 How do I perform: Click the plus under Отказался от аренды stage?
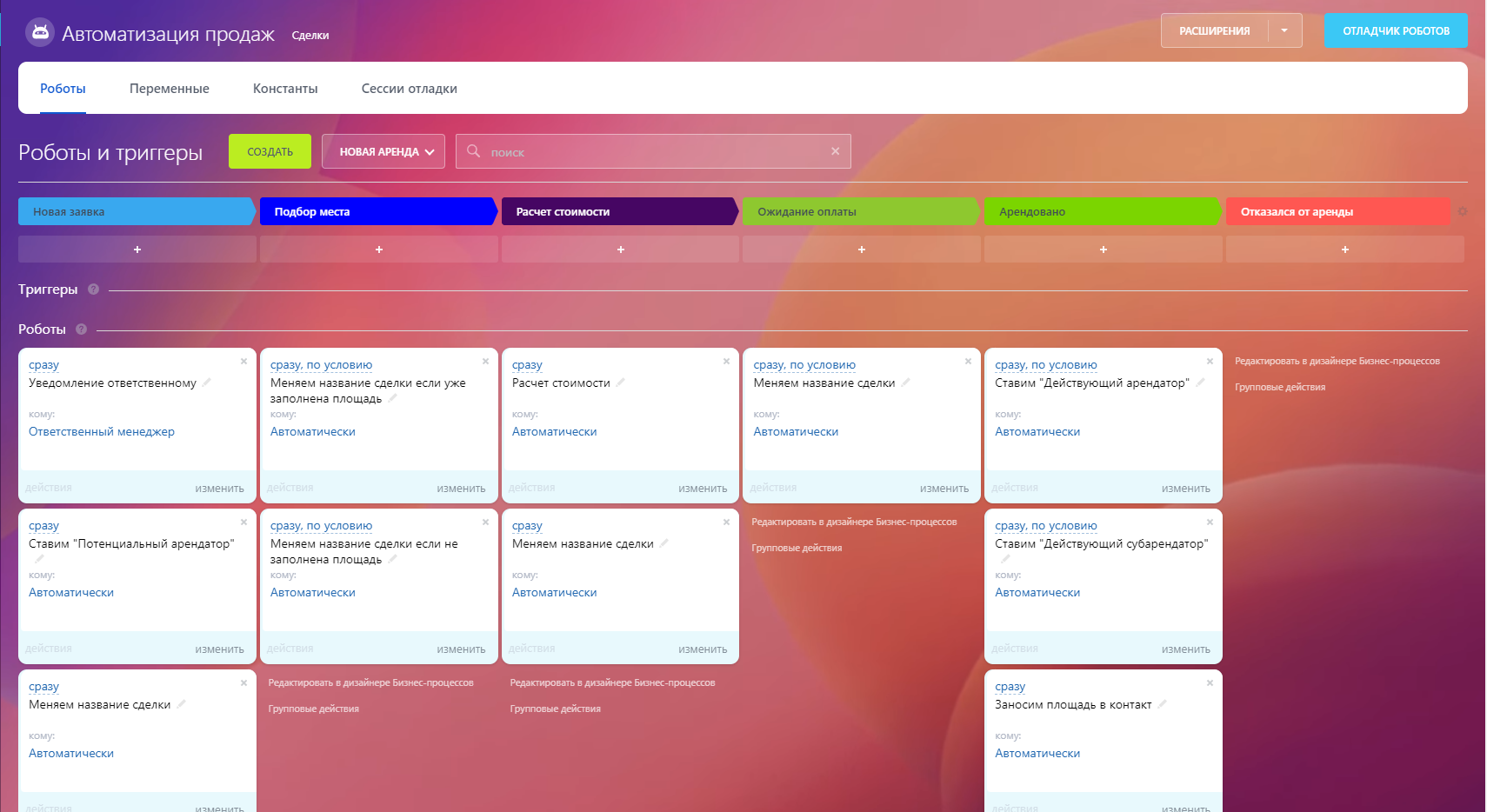[1345, 250]
